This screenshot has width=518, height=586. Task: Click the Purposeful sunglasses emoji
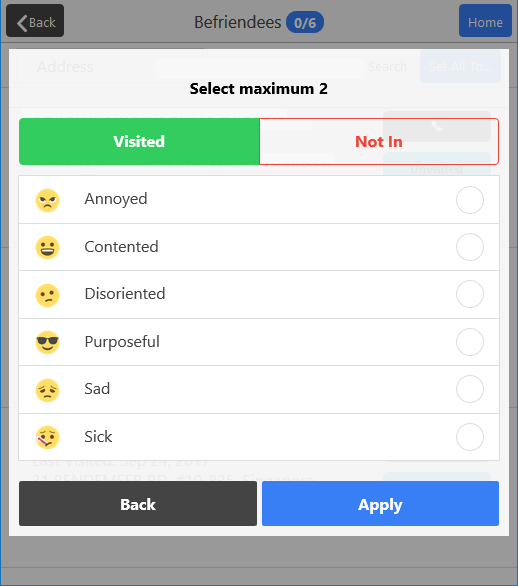tap(47, 342)
